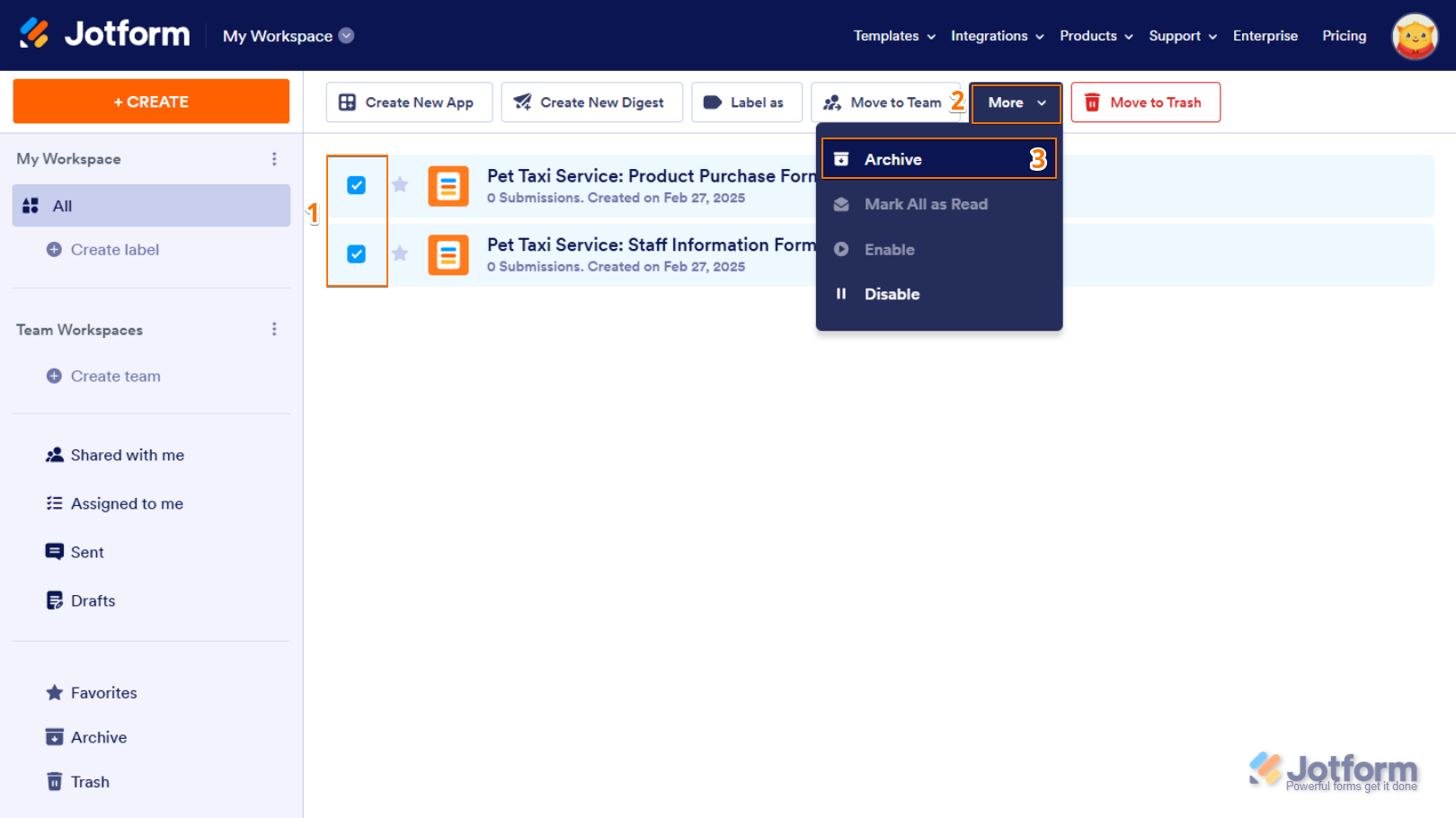Click the Staff Information Form orange icon
1456x818 pixels.
coord(448,255)
